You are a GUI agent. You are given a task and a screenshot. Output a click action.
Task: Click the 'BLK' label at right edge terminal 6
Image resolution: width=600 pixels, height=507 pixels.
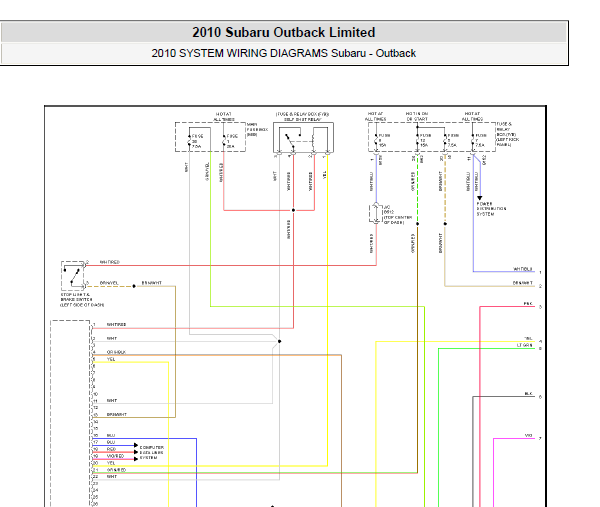(528, 394)
